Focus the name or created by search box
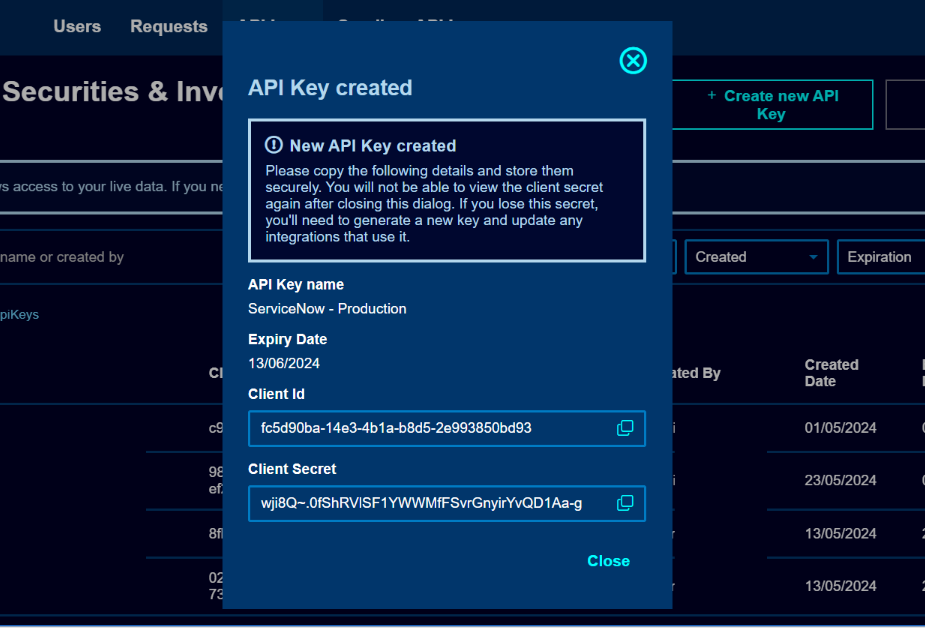Viewport: 925px width, 628px height. coord(100,257)
